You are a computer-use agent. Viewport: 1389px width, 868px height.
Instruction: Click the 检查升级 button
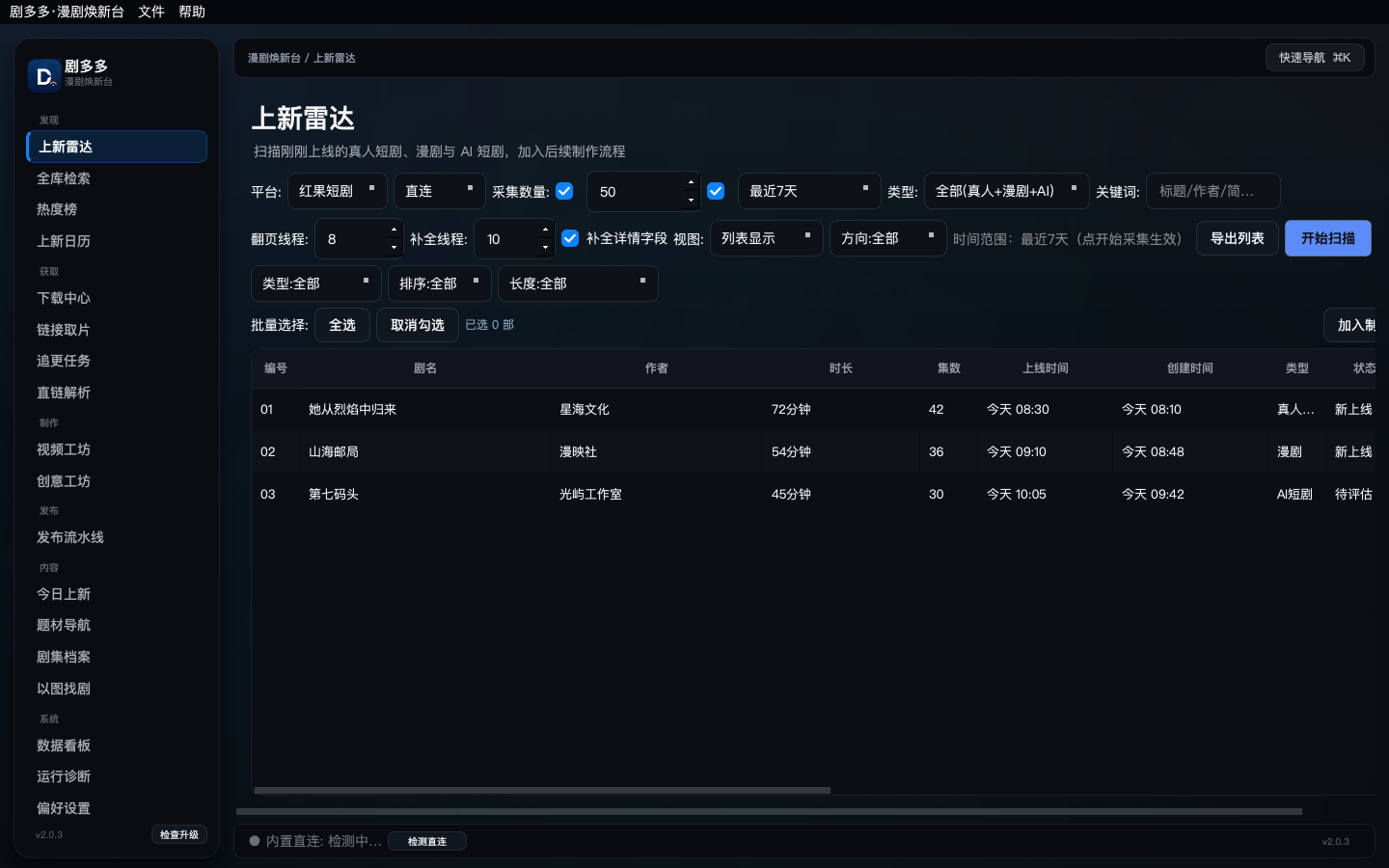click(x=179, y=835)
